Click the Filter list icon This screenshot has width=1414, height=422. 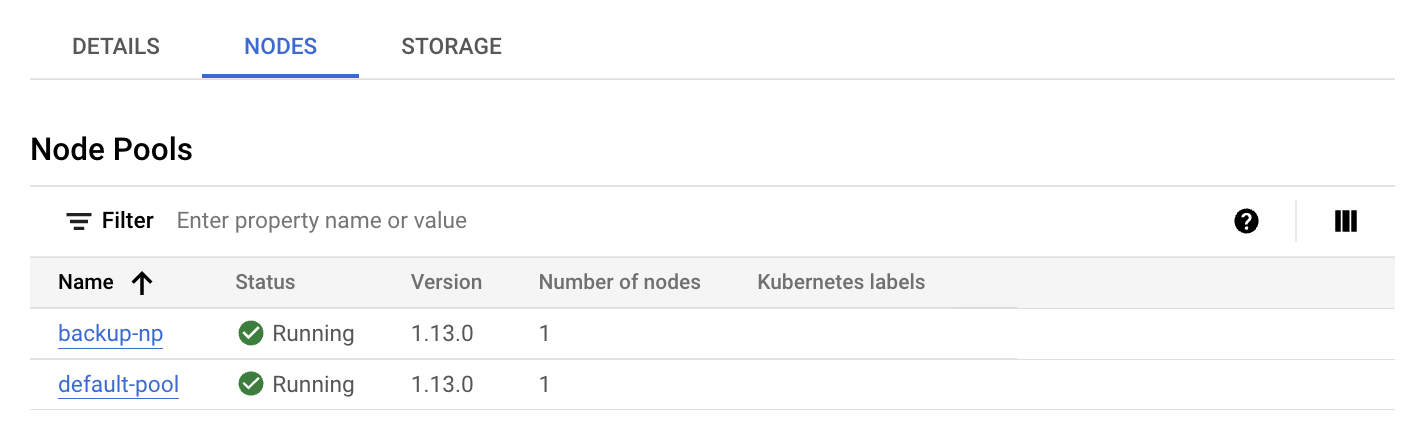[79, 221]
